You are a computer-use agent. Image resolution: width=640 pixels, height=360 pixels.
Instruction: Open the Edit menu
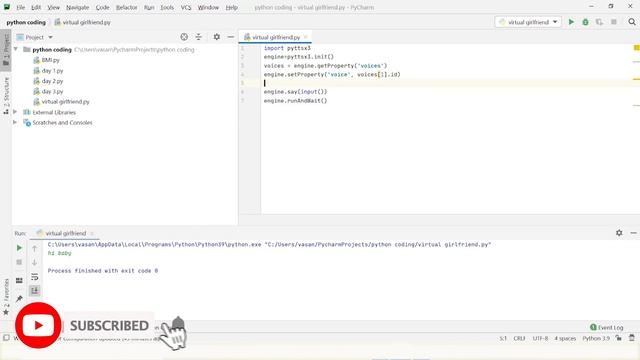tap(36, 7)
